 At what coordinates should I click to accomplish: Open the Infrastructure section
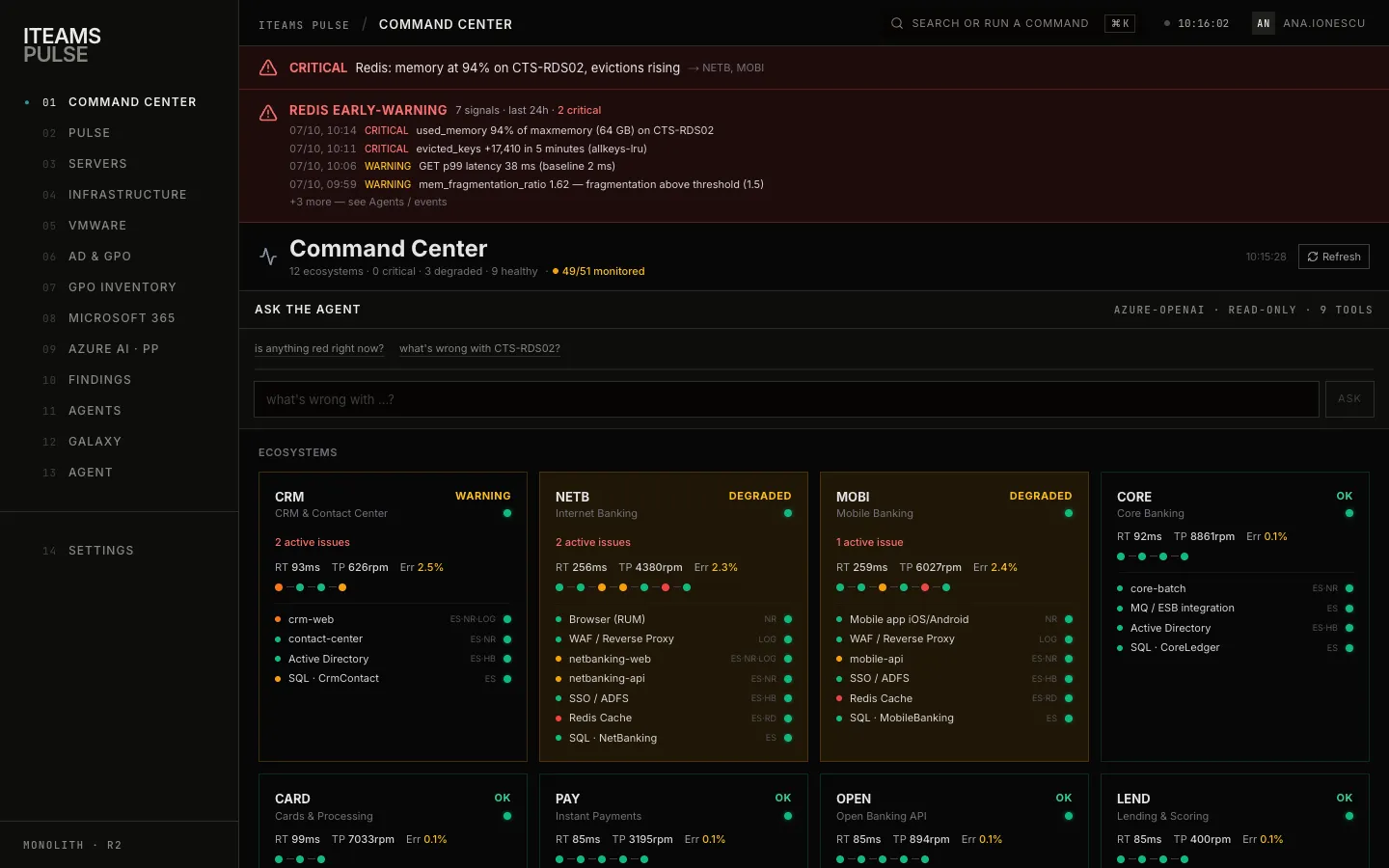tap(120, 195)
